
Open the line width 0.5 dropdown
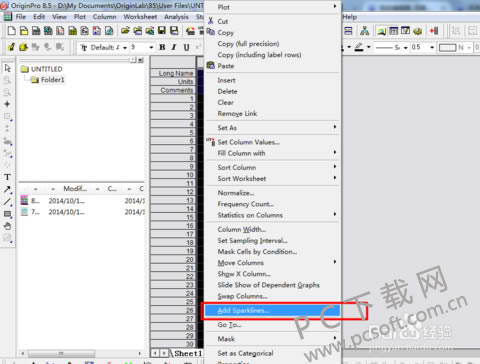click(432, 48)
